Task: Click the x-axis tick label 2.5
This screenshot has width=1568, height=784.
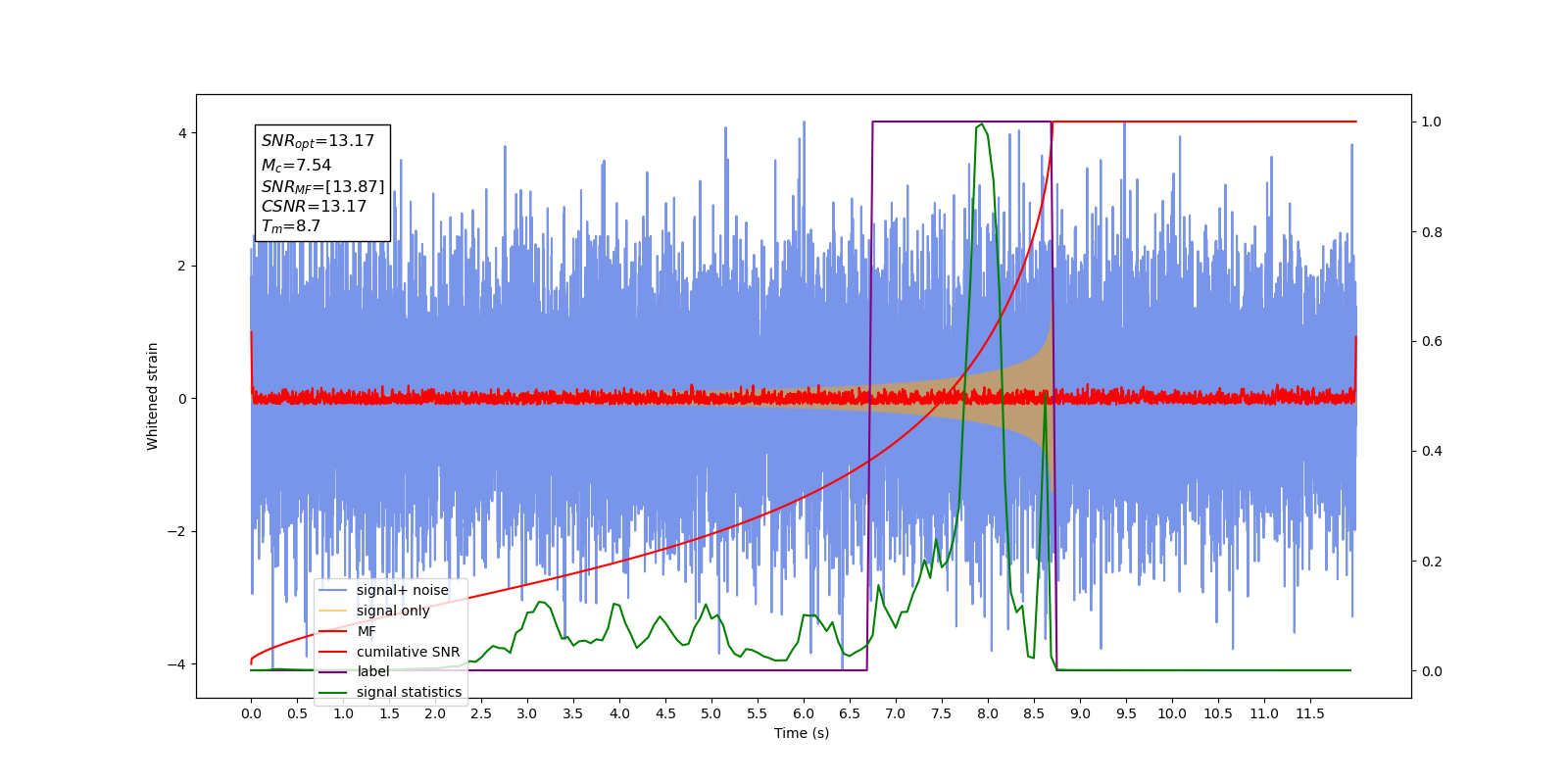Action: tap(481, 713)
